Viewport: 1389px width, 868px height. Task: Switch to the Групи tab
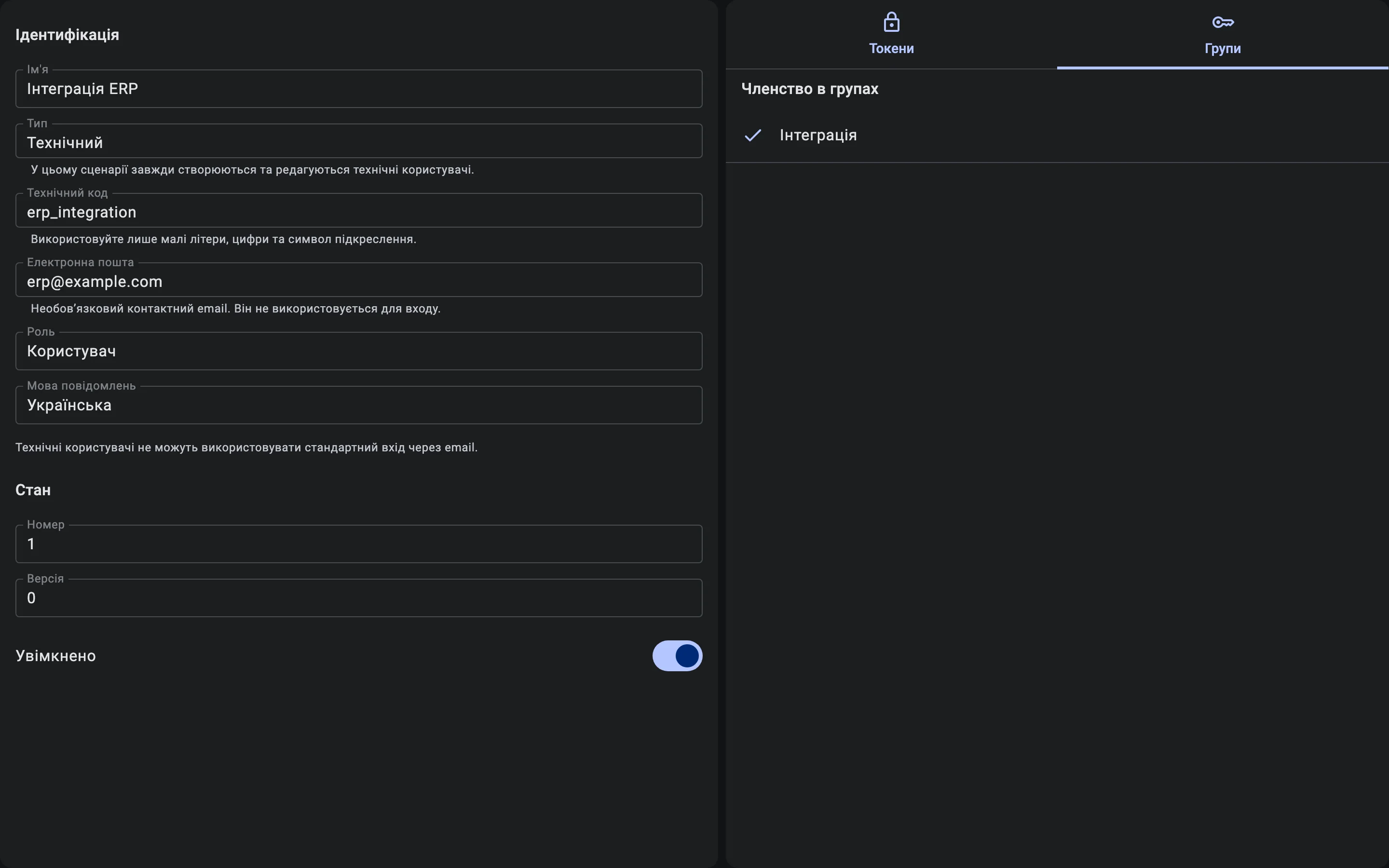click(1223, 34)
